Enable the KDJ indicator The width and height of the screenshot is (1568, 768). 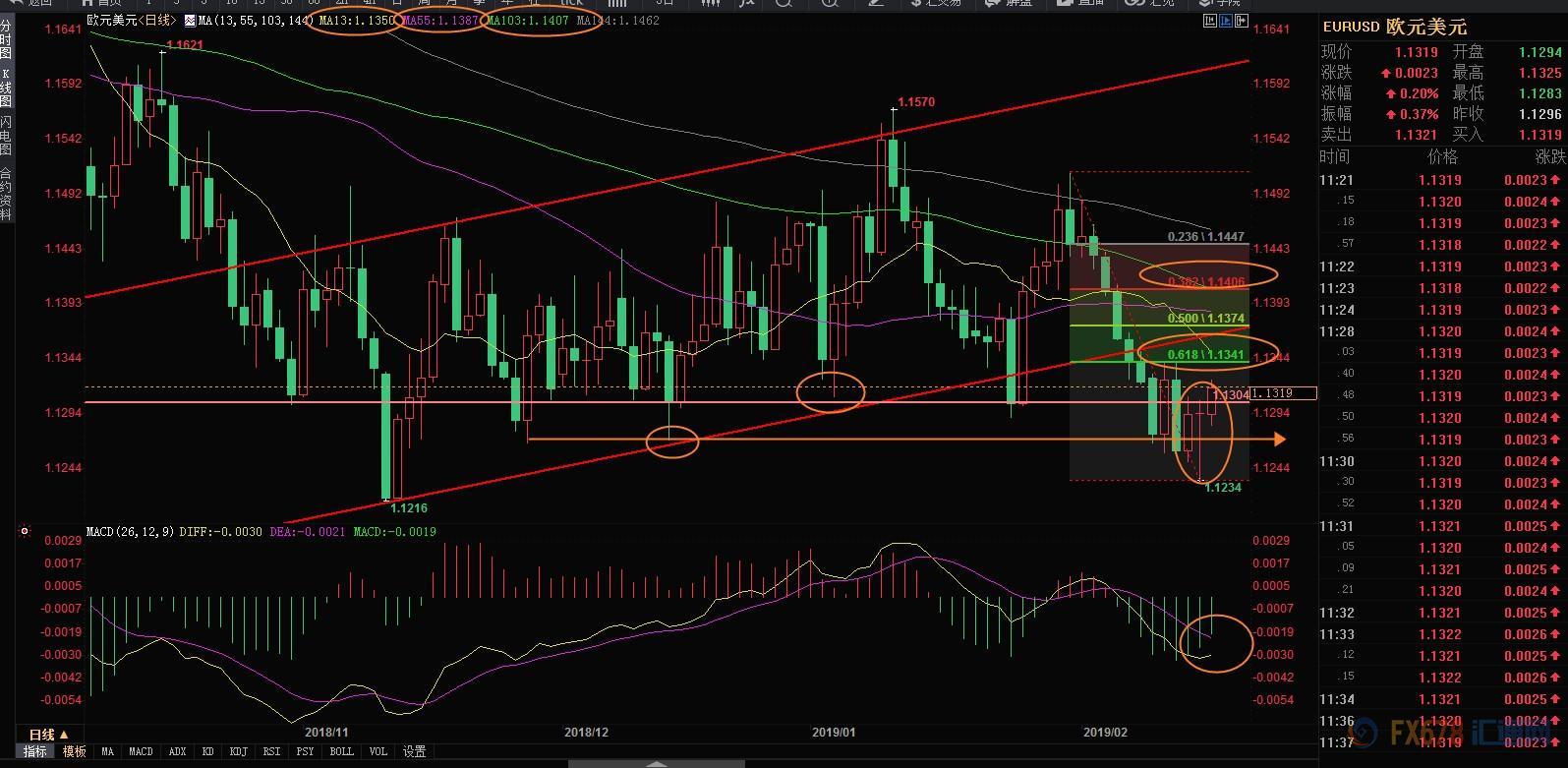[238, 751]
